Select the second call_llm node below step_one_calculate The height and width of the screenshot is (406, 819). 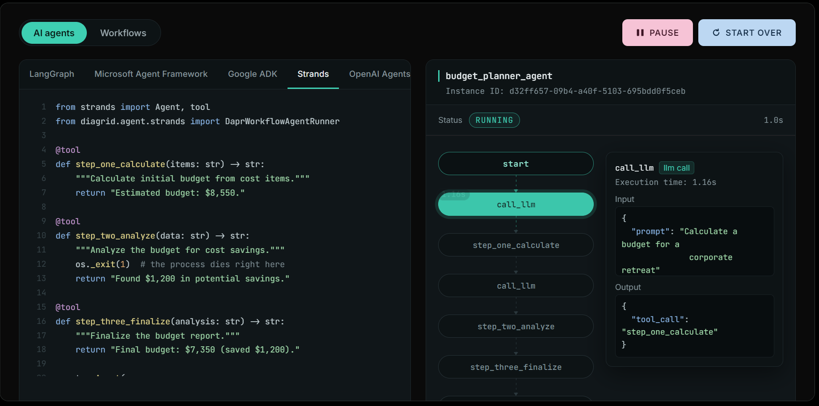516,286
